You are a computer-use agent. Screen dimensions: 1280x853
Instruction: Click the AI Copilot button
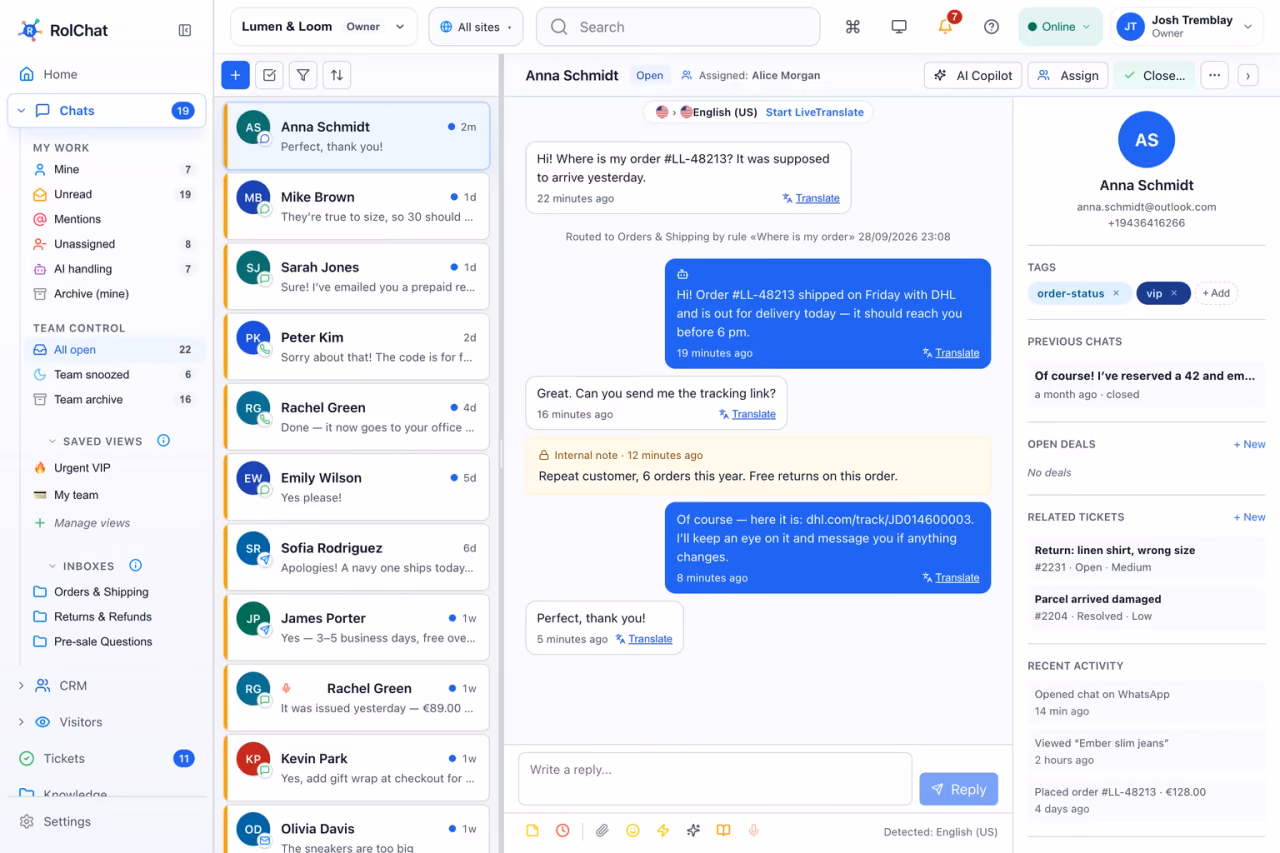pos(973,75)
